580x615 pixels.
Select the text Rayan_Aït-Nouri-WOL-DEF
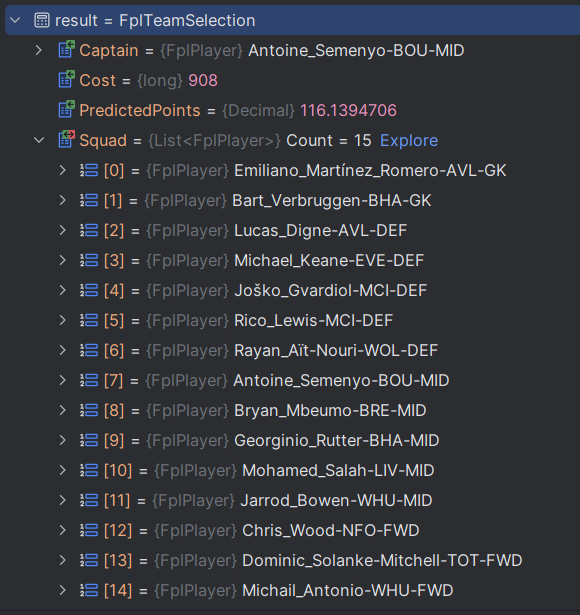tap(336, 351)
